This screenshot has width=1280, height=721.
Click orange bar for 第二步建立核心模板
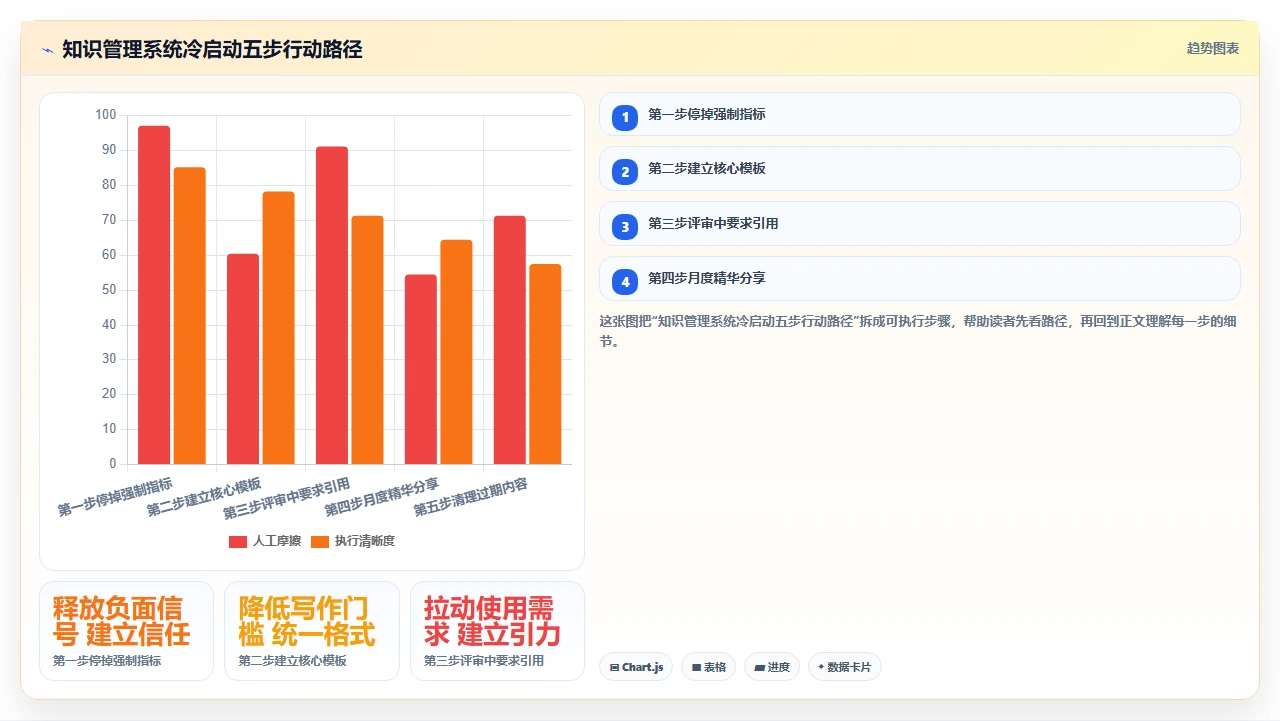[279, 328]
